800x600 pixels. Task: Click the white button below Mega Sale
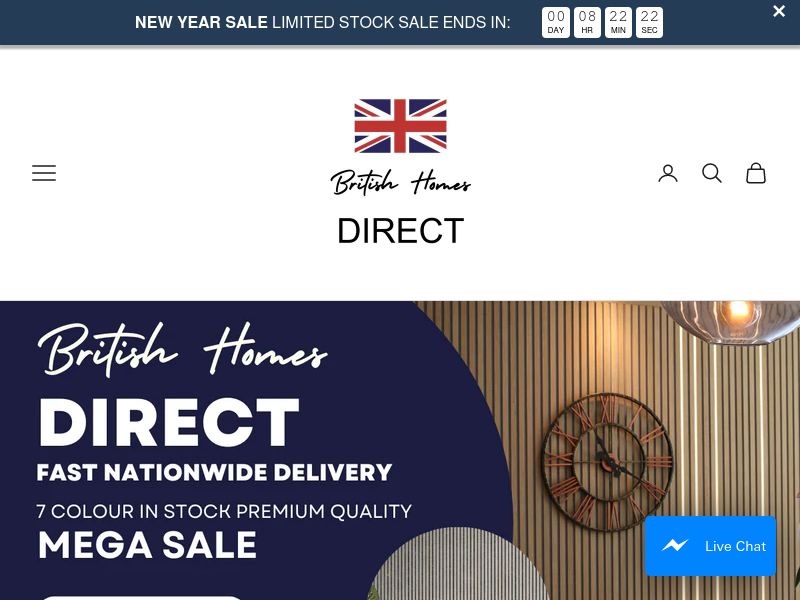pos(142,597)
